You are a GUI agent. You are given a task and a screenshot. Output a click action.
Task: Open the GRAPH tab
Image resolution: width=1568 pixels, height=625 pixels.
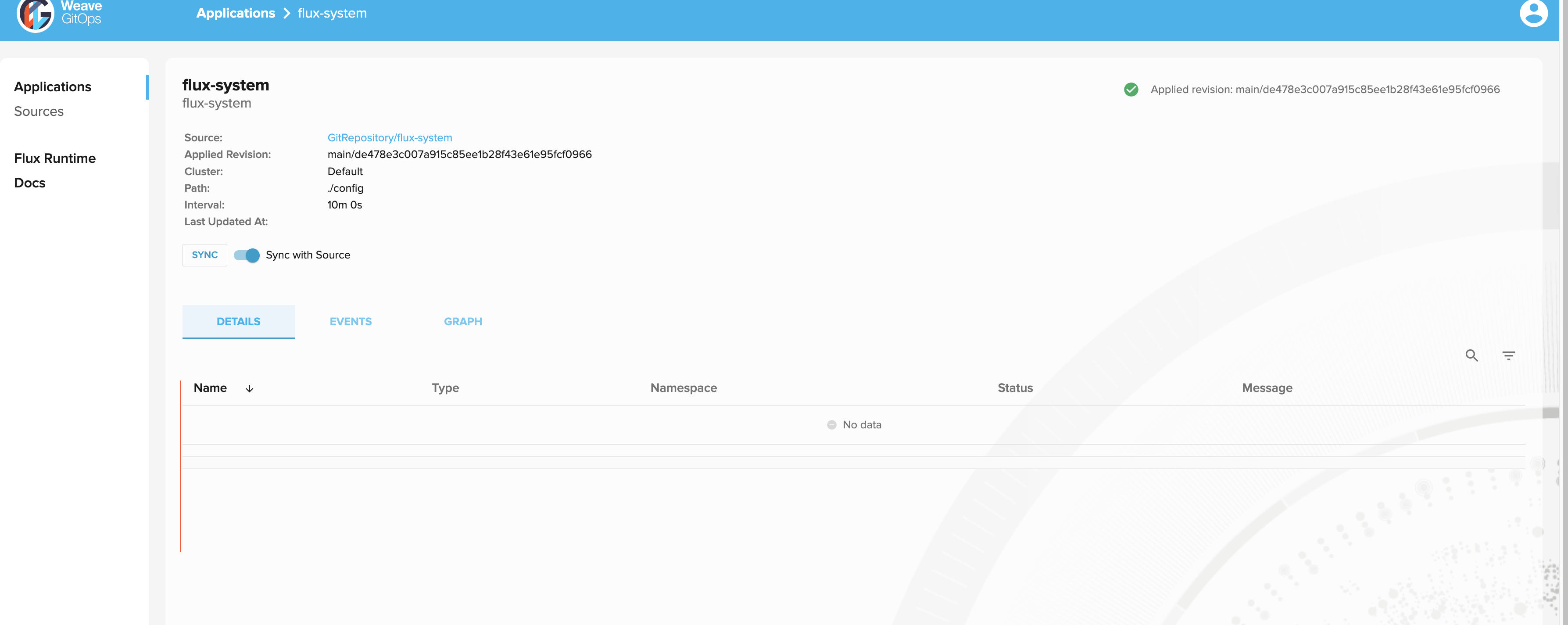pyautogui.click(x=463, y=321)
